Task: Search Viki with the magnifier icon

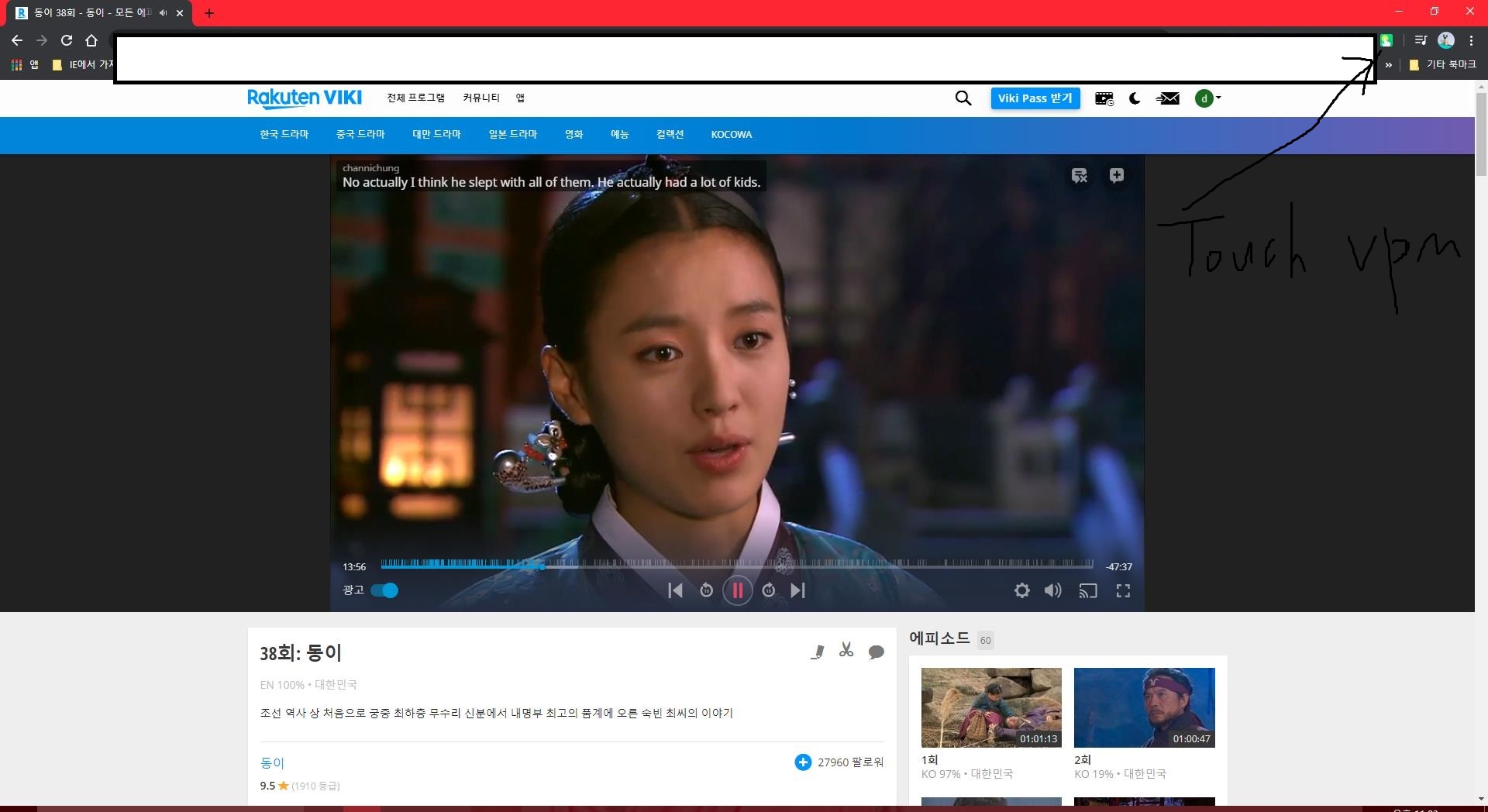Action: coord(963,98)
